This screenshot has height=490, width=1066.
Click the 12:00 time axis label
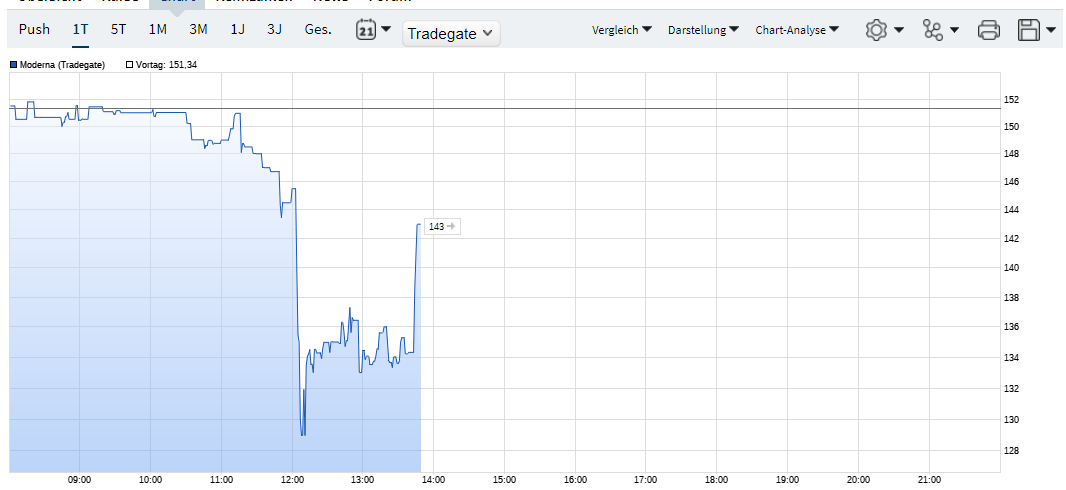292,480
